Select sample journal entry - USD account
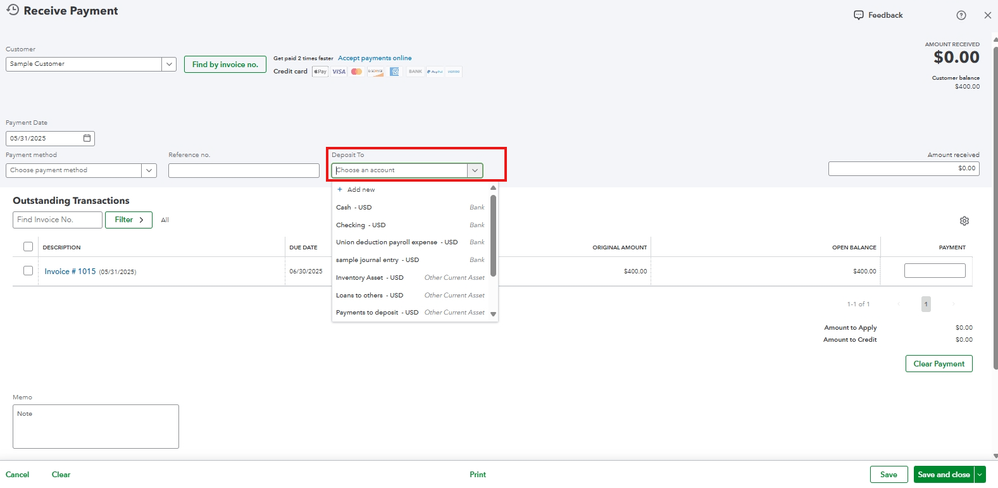This screenshot has width=998, height=488. [411, 260]
